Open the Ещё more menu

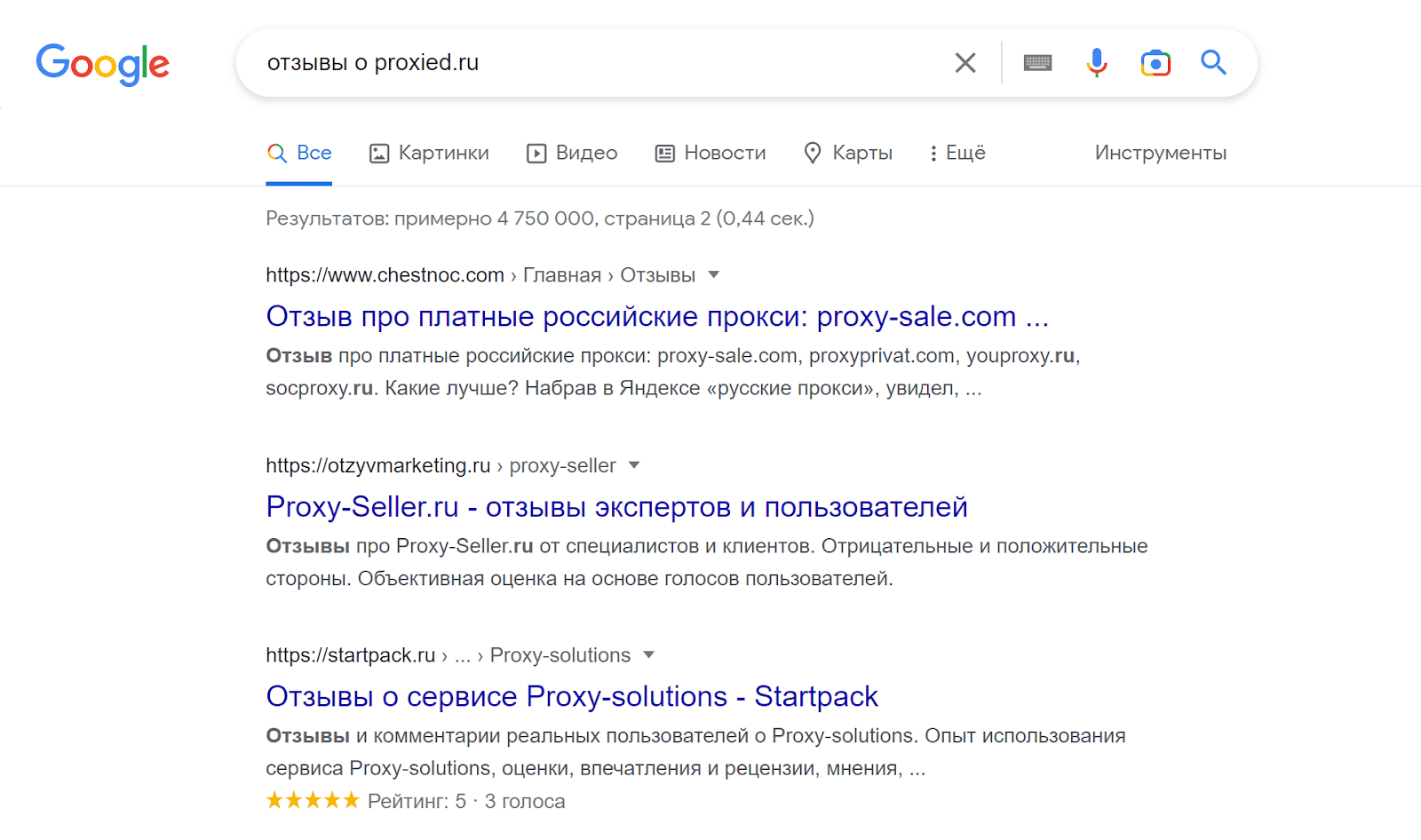click(957, 153)
